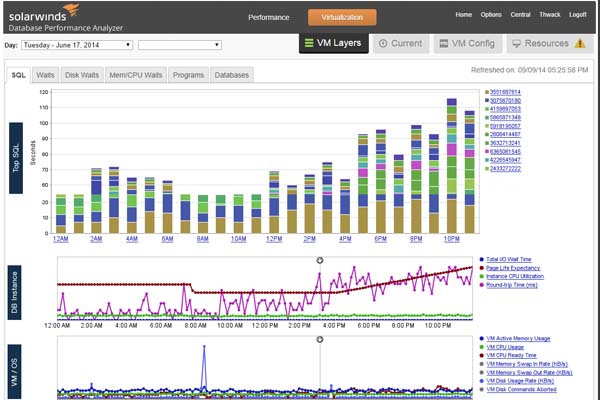Click the magenta swatch for SQL 6365081545
This screenshot has width=600, height=400.
point(488,152)
